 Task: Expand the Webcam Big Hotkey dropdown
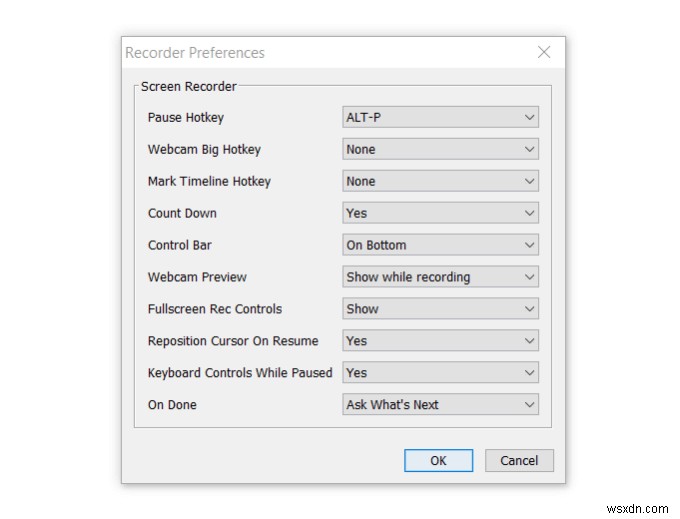pos(440,150)
